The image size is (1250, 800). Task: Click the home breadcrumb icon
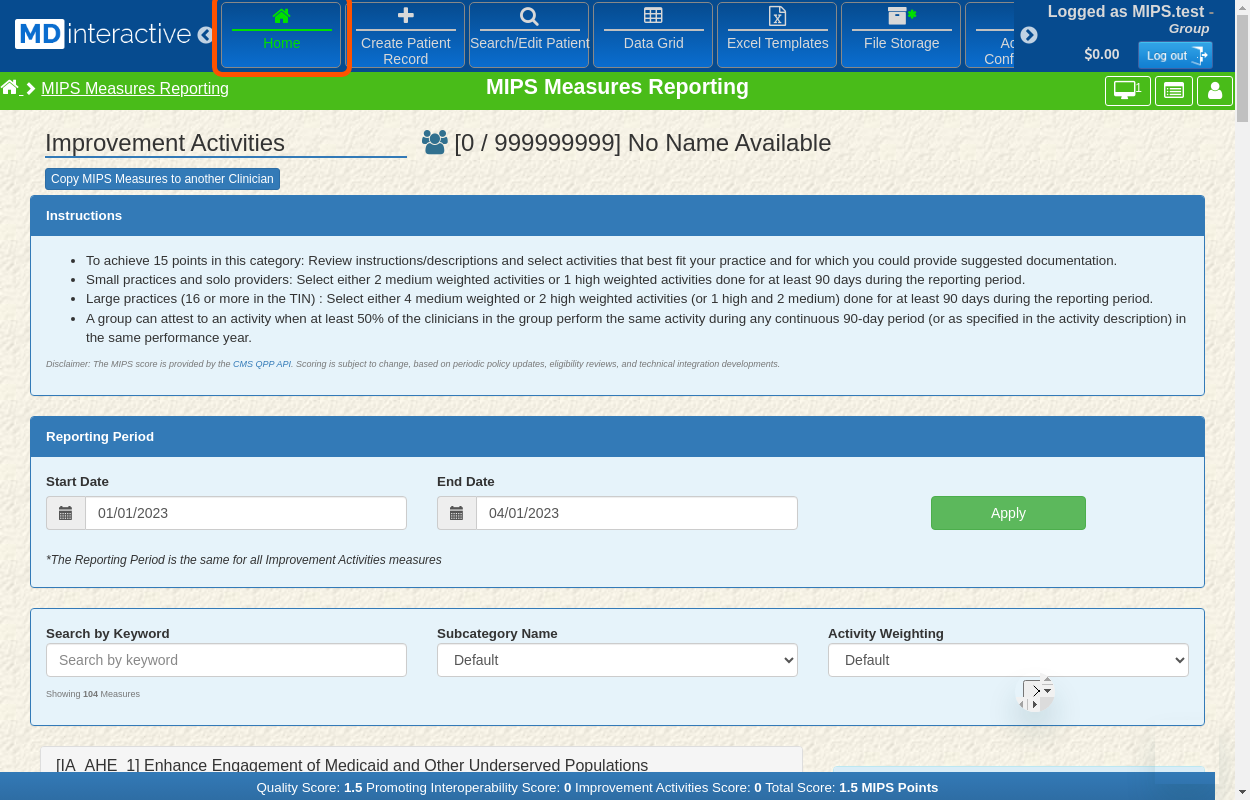tap(10, 88)
